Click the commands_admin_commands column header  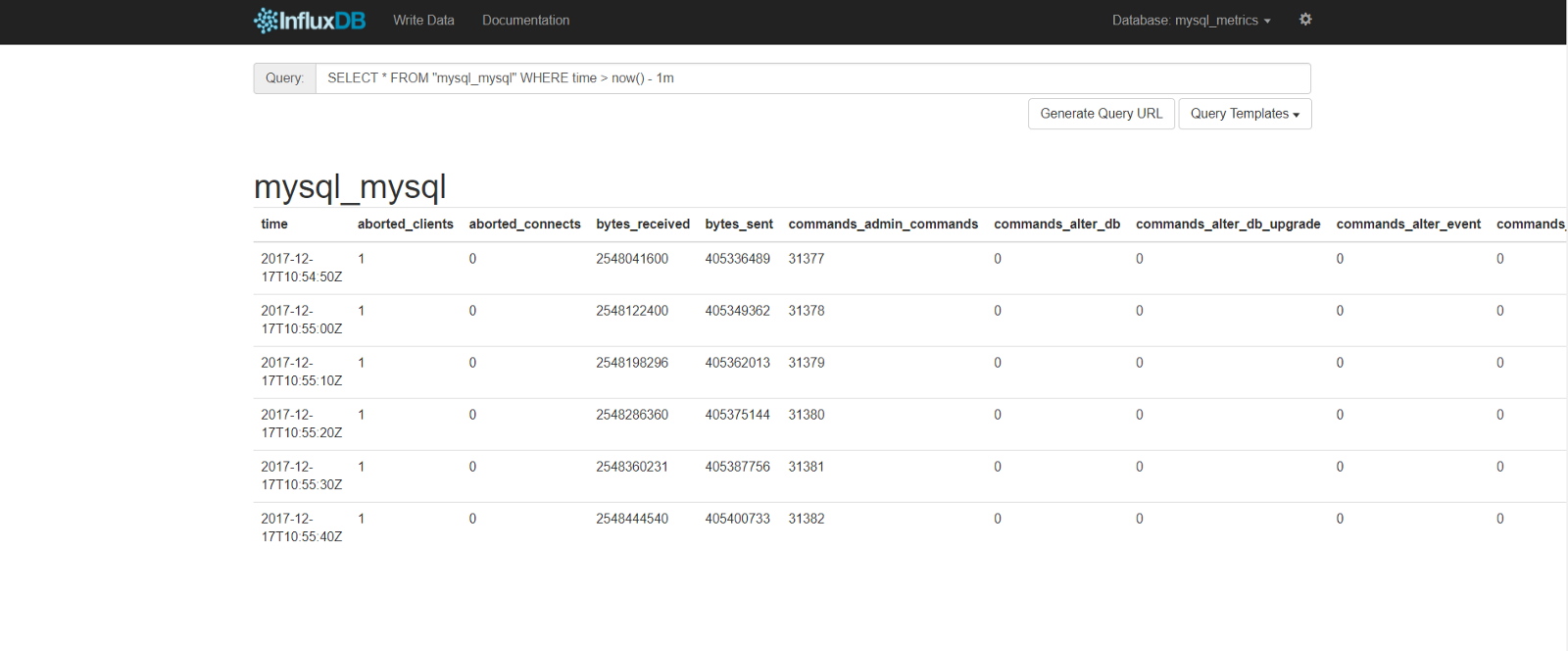pos(883,225)
